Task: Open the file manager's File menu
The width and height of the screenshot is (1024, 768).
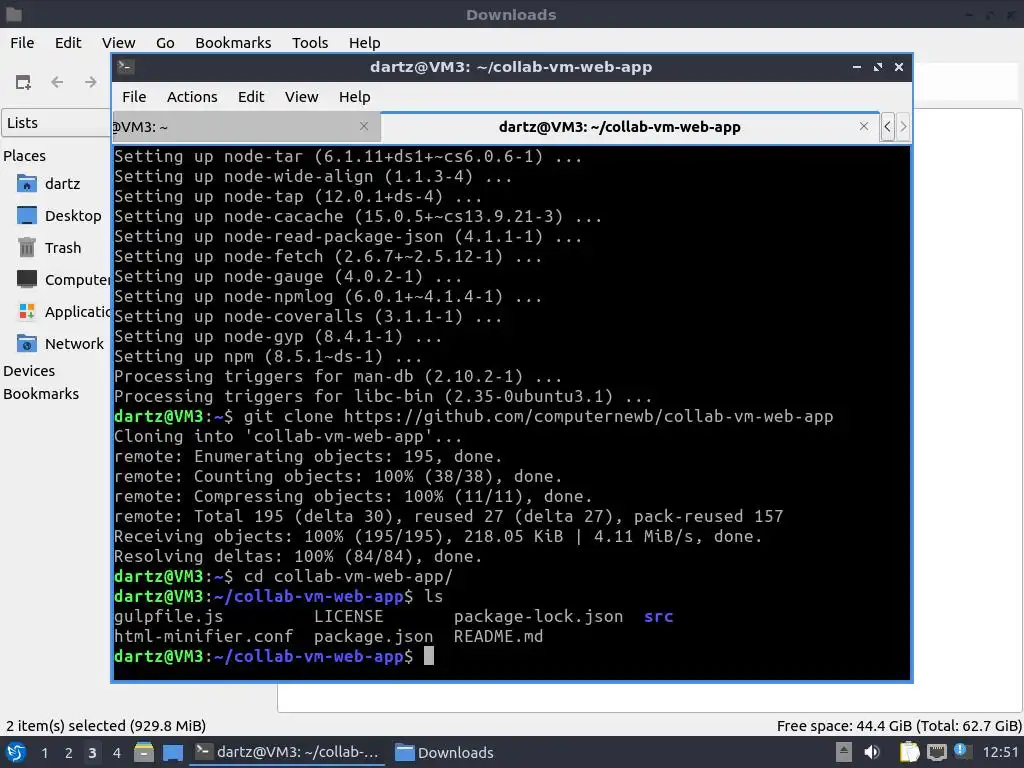Action: pos(22,43)
